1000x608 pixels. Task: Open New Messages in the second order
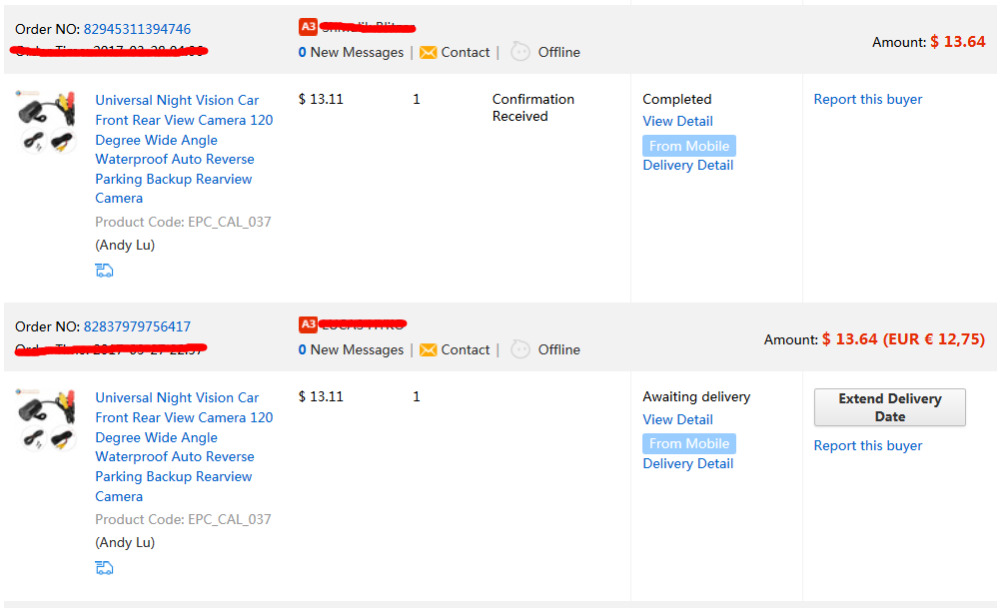tap(351, 350)
